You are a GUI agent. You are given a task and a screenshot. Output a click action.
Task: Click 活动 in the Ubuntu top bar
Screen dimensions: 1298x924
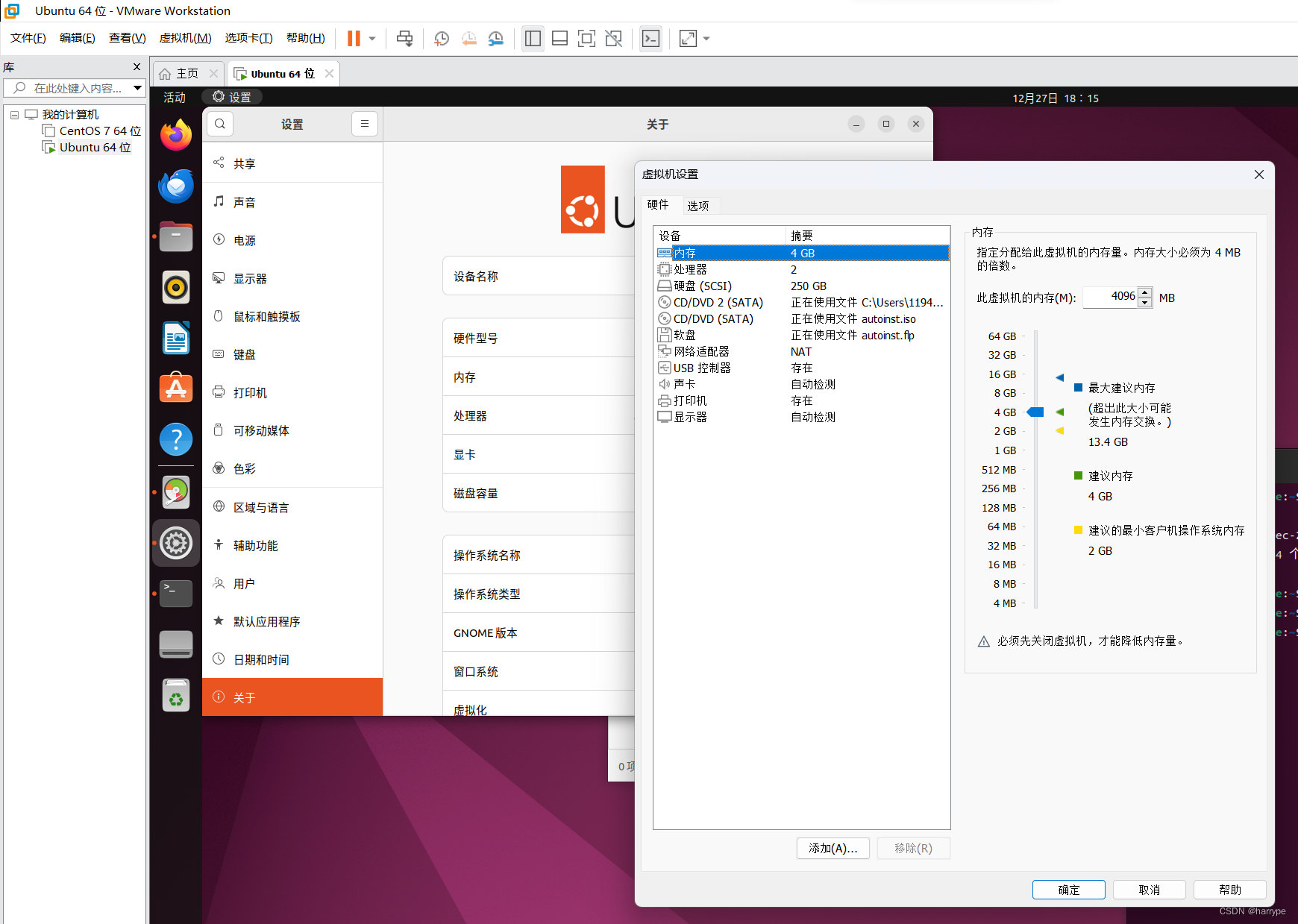pyautogui.click(x=175, y=98)
